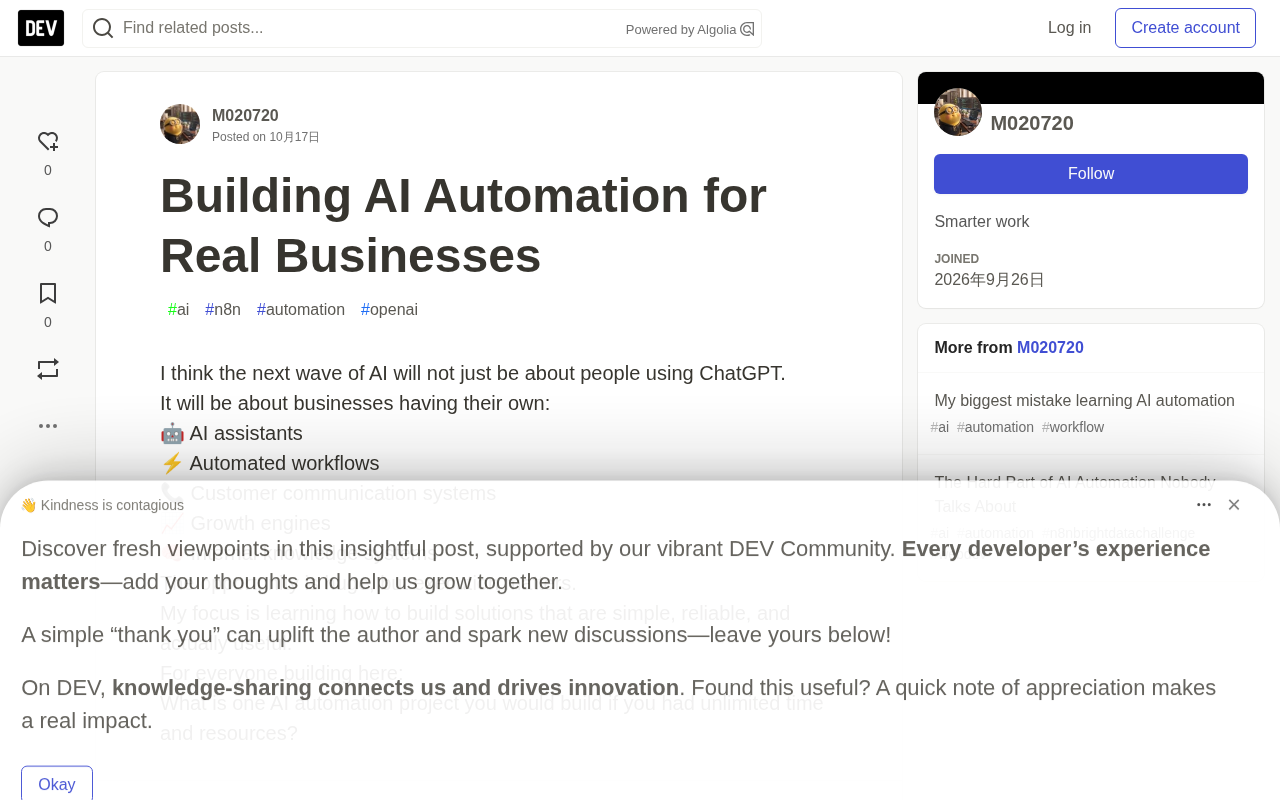
Task: Confirm the banner with Okay
Action: pos(57,784)
